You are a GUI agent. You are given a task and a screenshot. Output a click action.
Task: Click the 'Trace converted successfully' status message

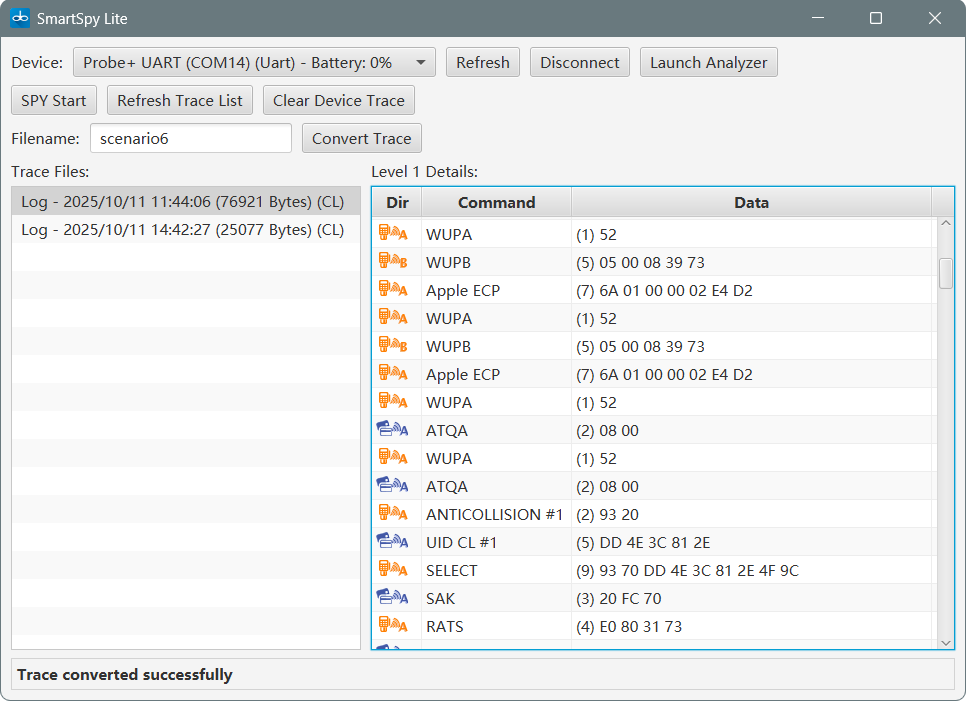pos(124,675)
